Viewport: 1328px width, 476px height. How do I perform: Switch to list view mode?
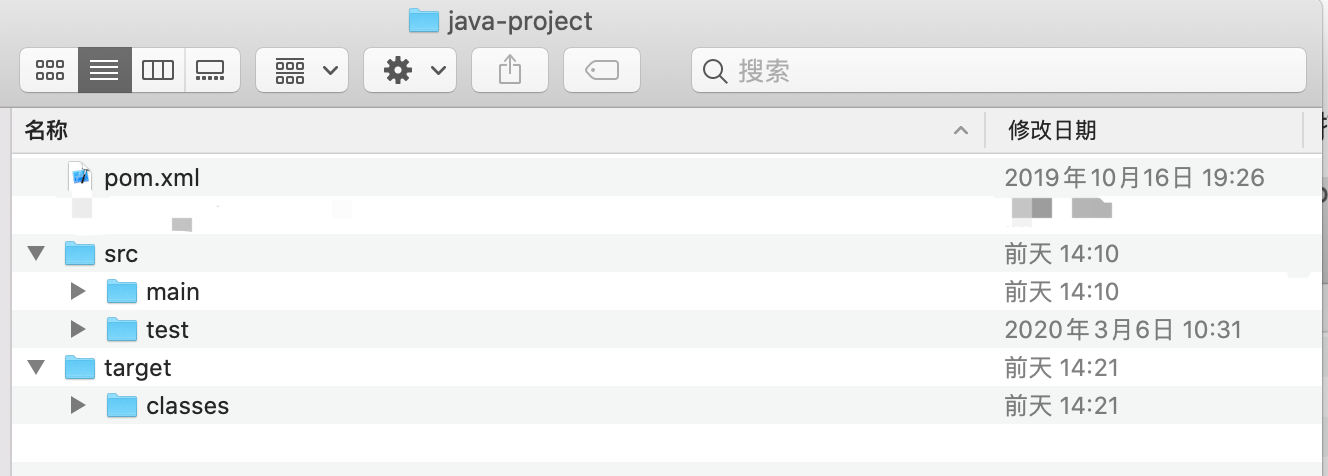104,70
